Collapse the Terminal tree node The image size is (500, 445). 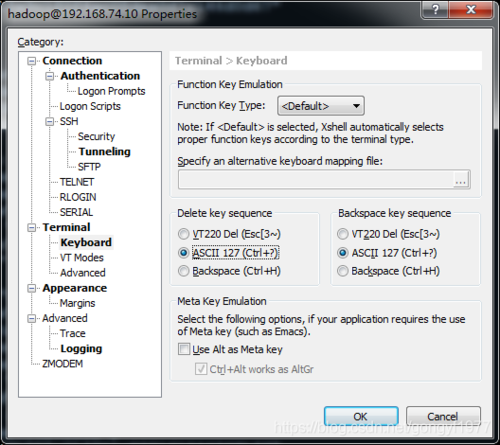(x=32, y=228)
